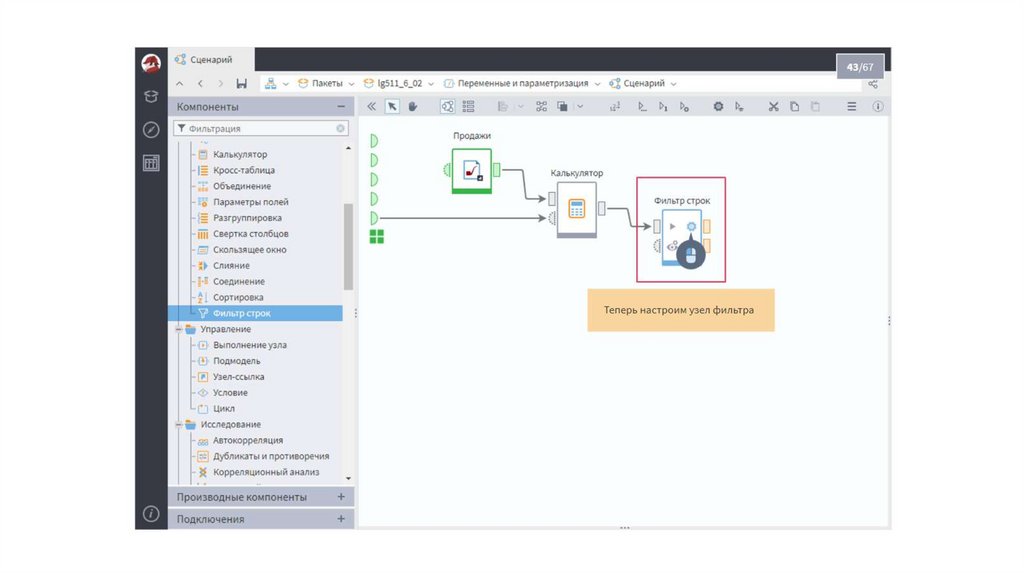Open the compass navigation icon in left sidebar
This screenshot has height=574, width=1024.
tap(151, 130)
